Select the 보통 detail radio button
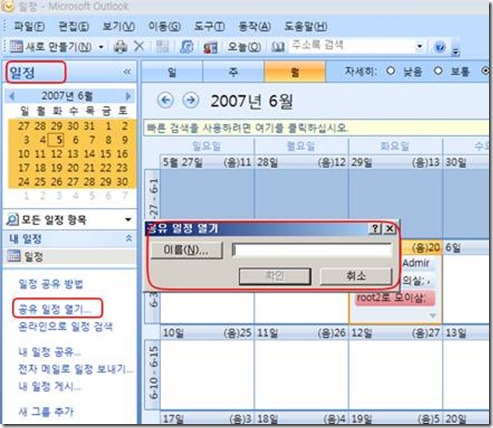This screenshot has width=493, height=428. click(x=438, y=71)
